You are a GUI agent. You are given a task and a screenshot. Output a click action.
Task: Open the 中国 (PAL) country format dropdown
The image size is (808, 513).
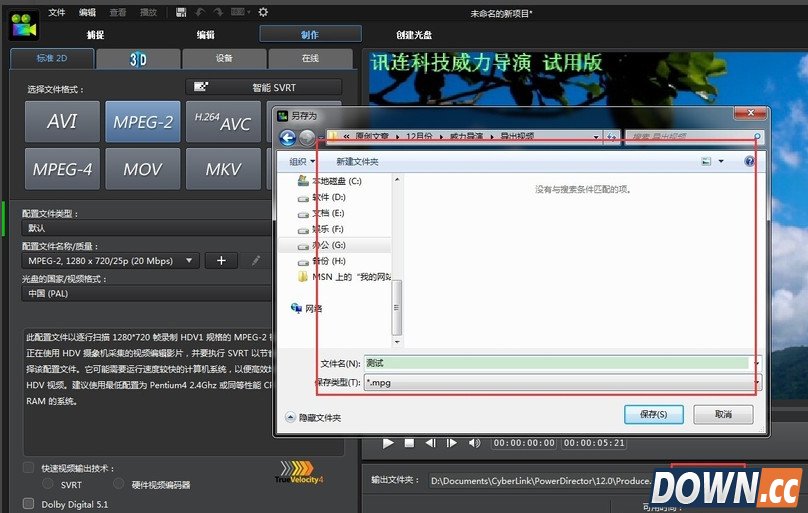147,293
